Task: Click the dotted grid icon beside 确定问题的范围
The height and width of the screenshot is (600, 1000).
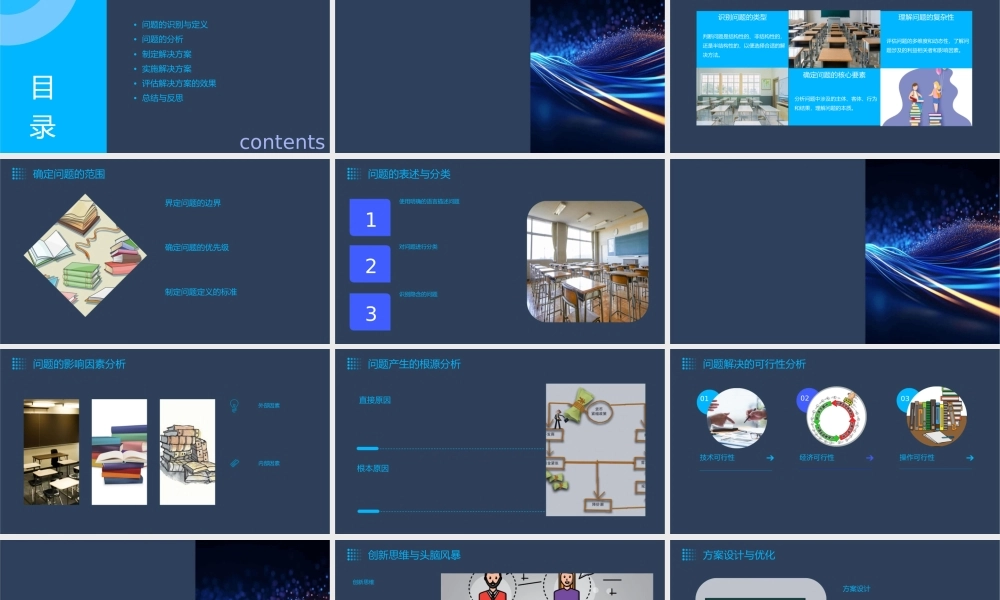Action: pos(18,173)
